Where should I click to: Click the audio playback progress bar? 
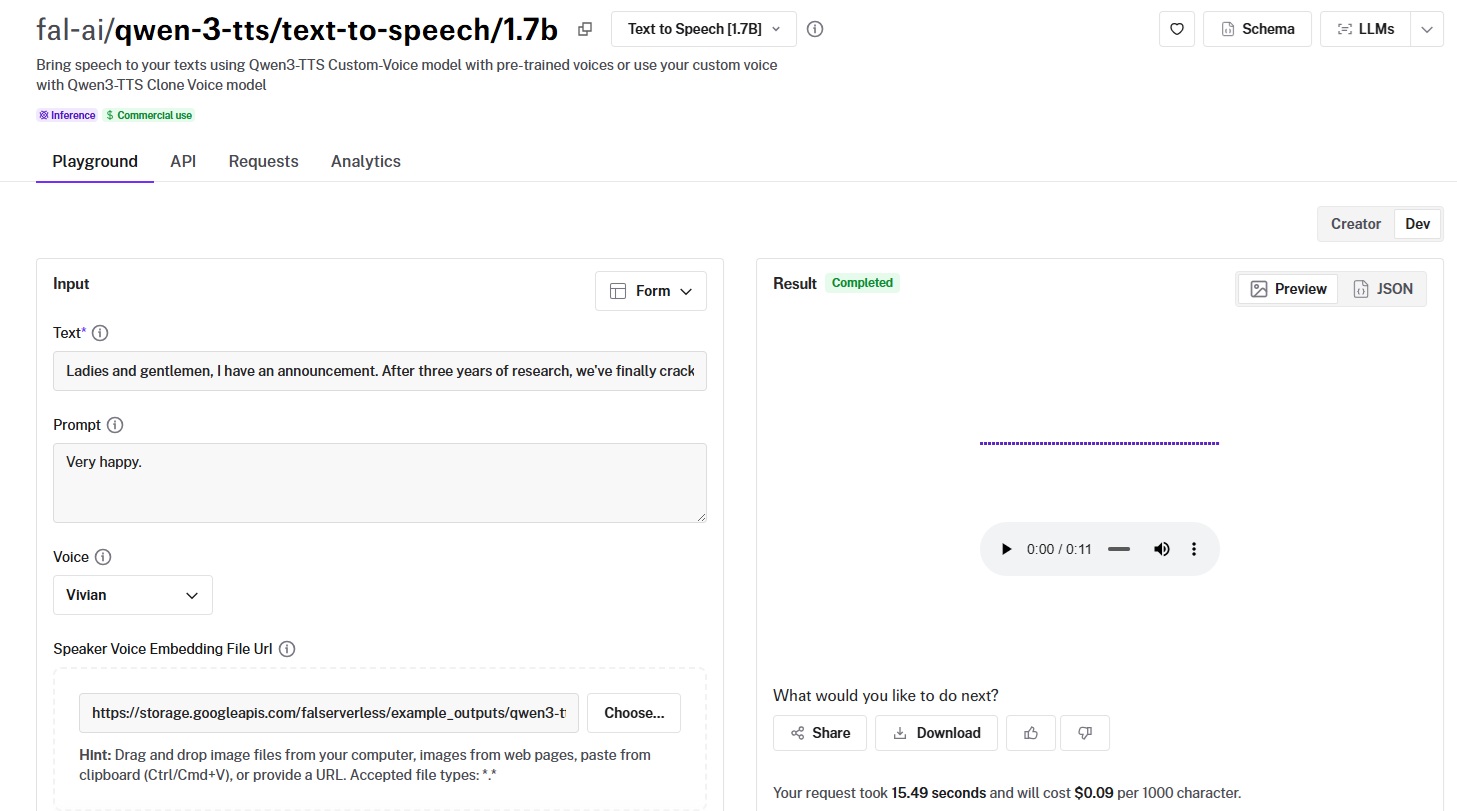coord(1119,549)
